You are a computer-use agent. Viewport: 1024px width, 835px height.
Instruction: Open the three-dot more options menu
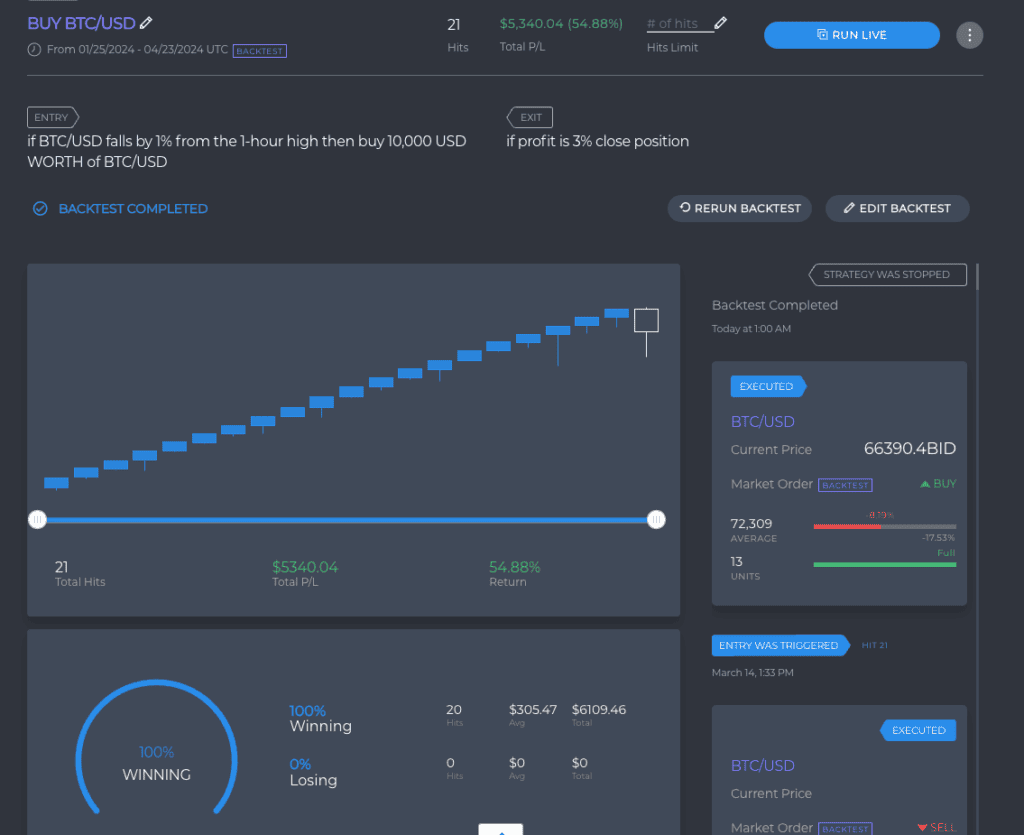pos(969,35)
